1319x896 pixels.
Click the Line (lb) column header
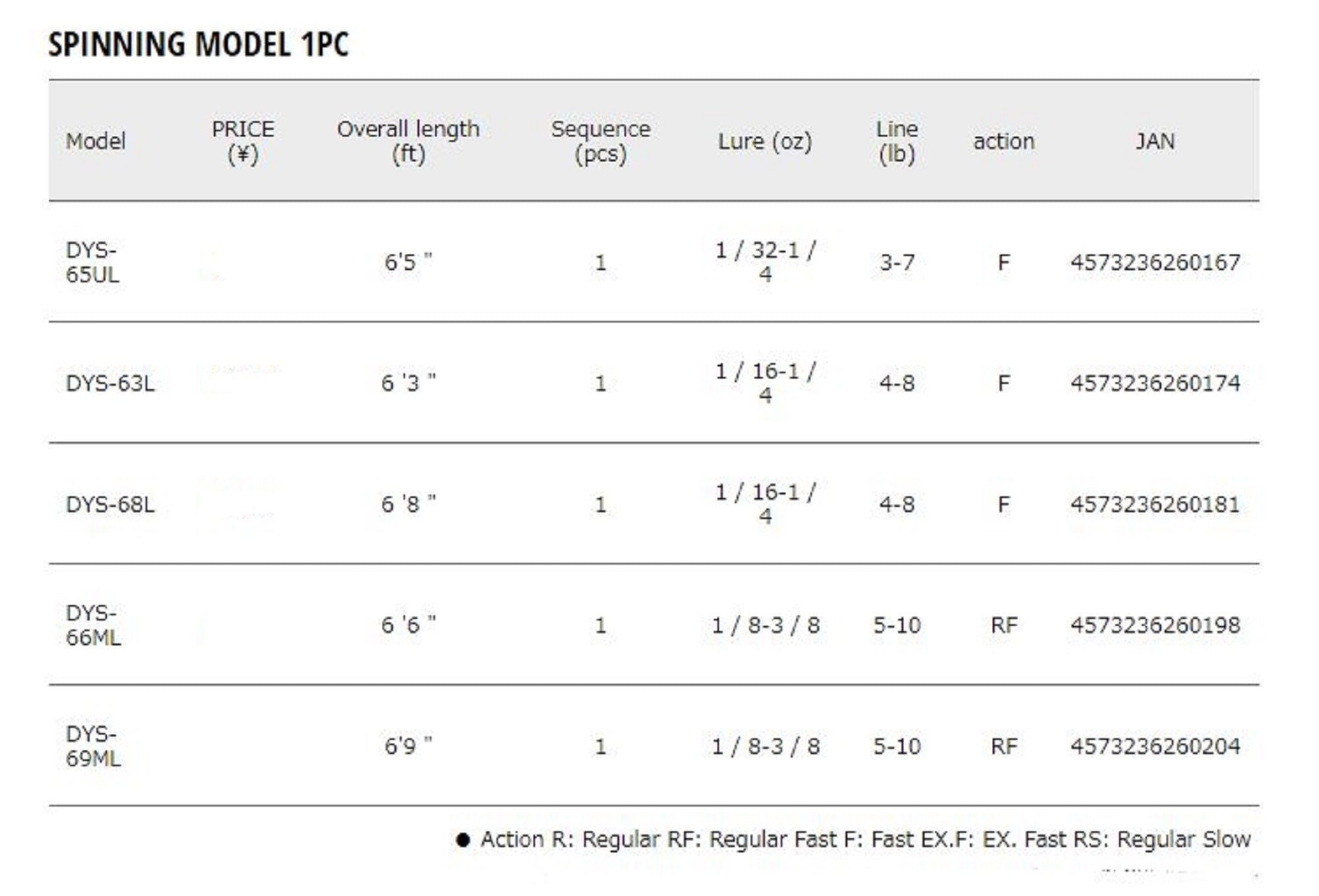[896, 141]
